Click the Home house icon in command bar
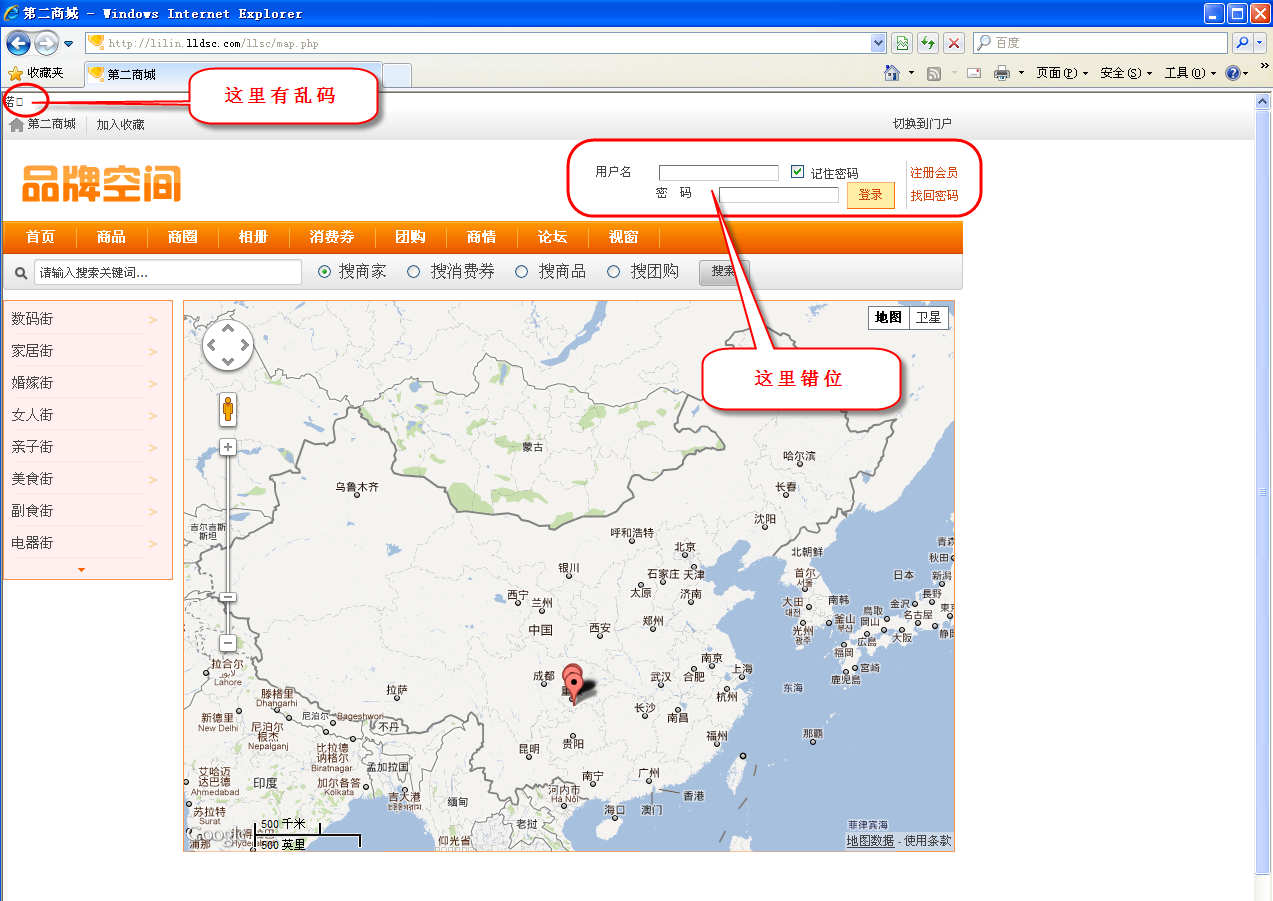The image size is (1273, 901). (x=893, y=73)
